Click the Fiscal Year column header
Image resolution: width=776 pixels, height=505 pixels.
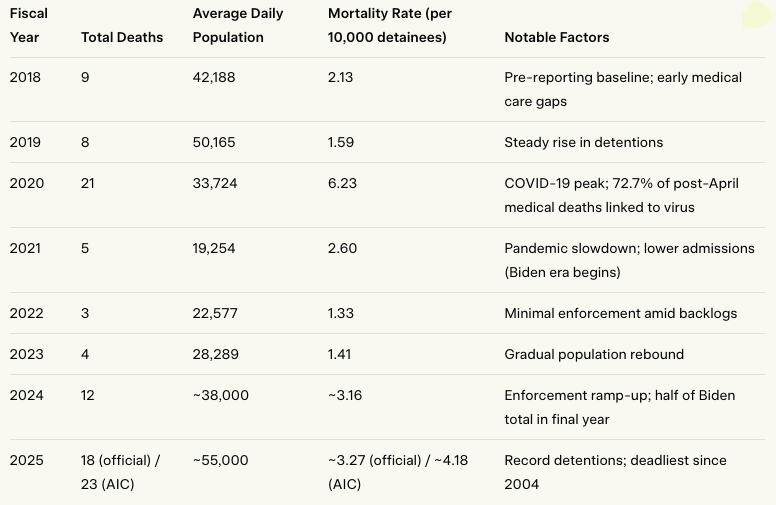click(28, 25)
